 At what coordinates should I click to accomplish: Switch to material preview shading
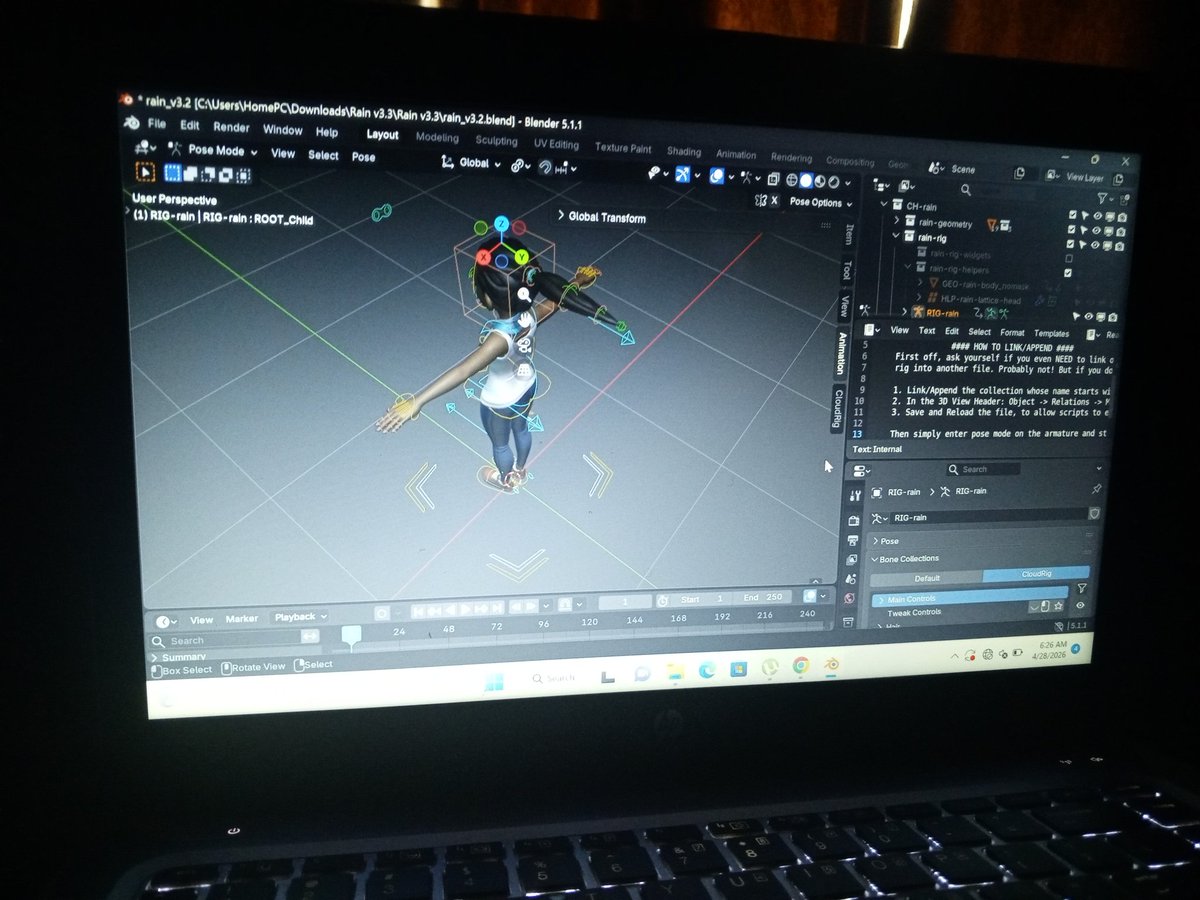[x=820, y=182]
